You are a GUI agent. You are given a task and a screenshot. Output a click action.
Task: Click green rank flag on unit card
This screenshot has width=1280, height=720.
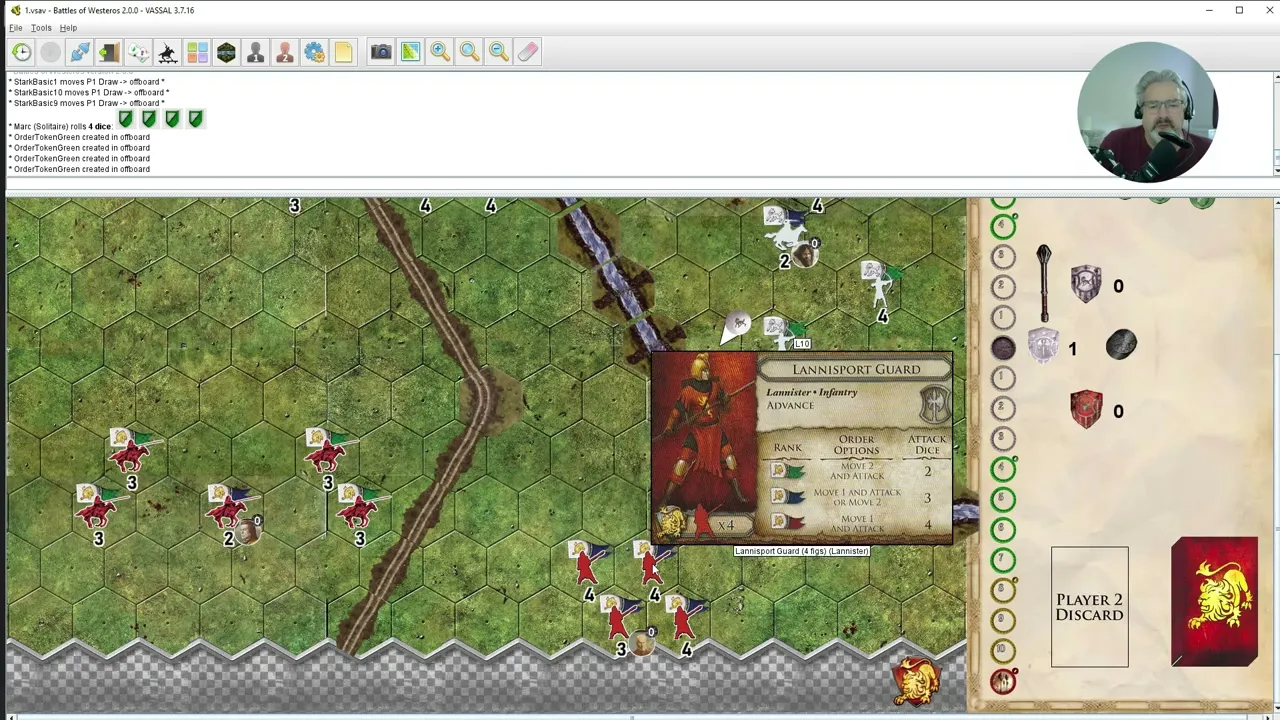click(x=787, y=471)
